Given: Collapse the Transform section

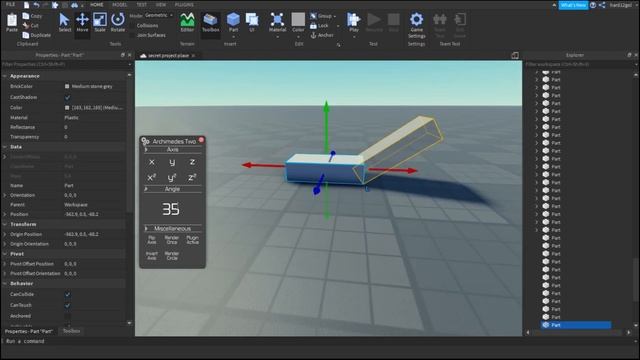Looking at the screenshot, I should (4, 224).
